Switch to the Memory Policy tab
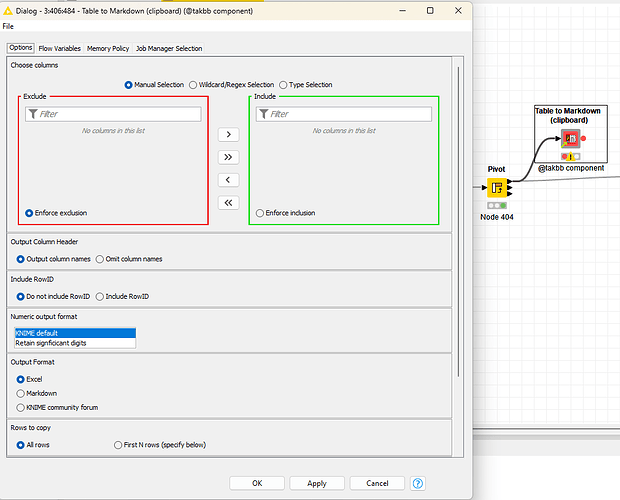620x500 pixels. (108, 48)
